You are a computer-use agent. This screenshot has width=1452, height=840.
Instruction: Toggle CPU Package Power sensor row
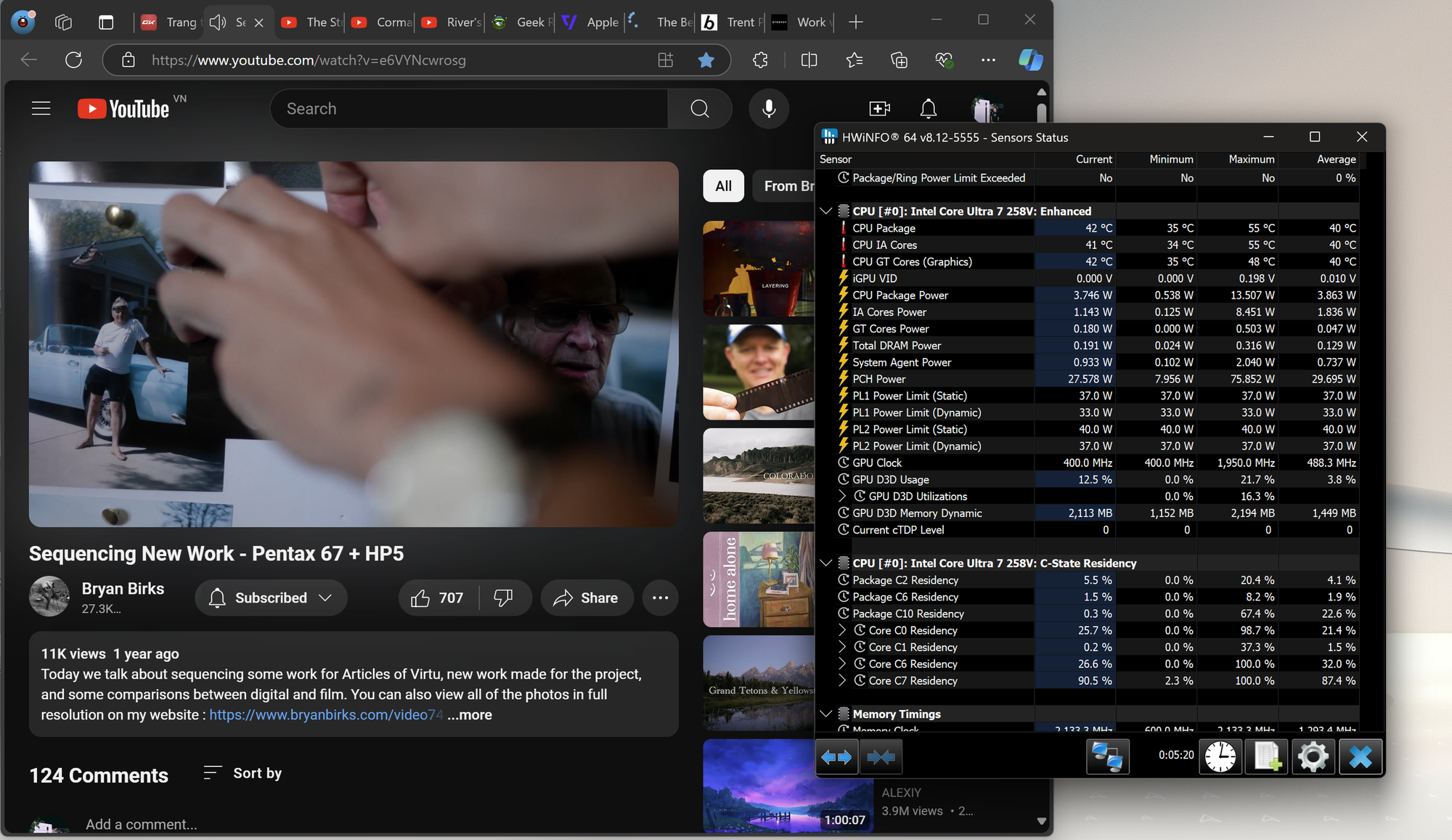pyautogui.click(x=900, y=294)
